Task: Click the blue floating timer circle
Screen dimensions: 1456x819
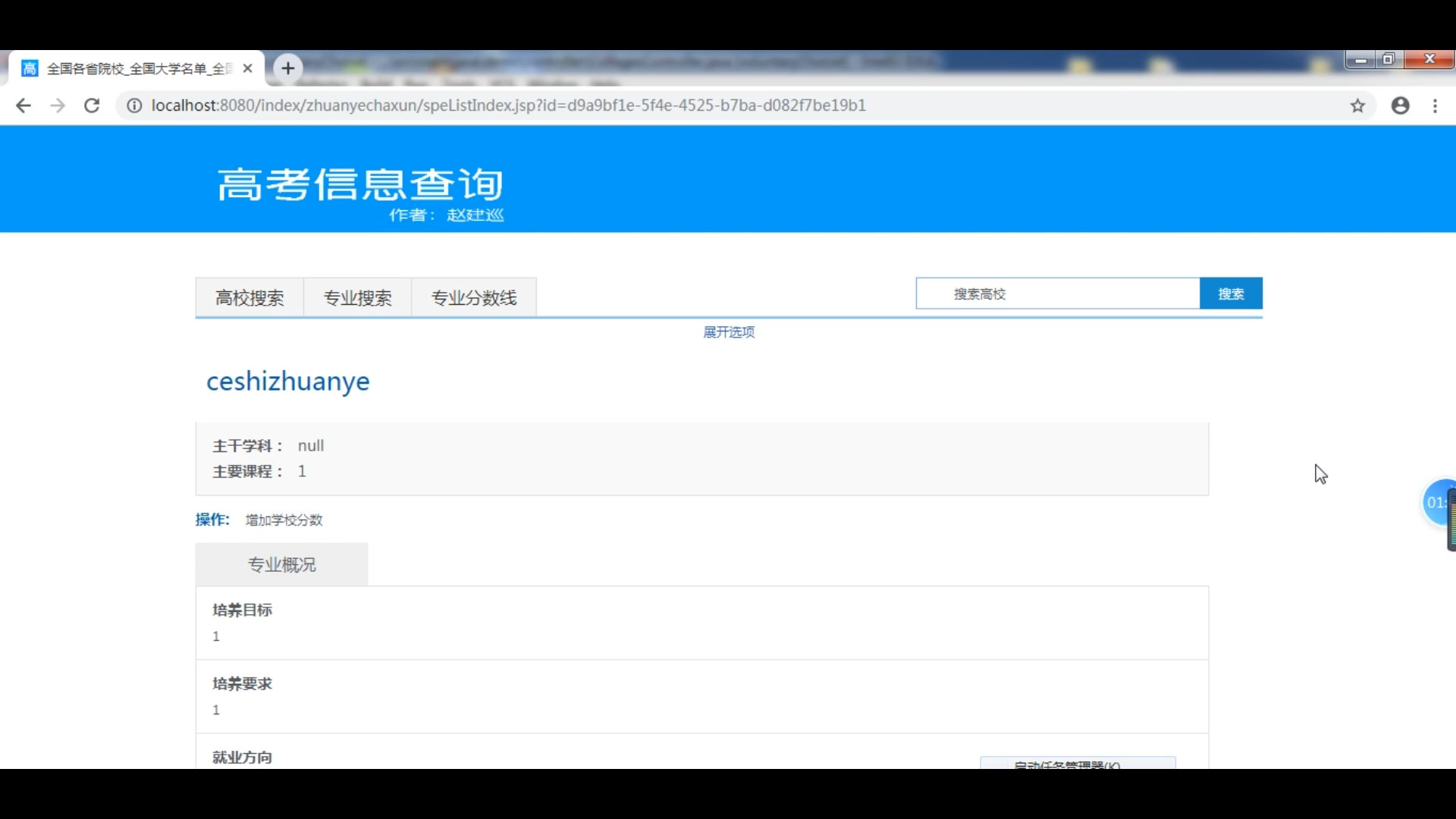Action: point(1439,502)
